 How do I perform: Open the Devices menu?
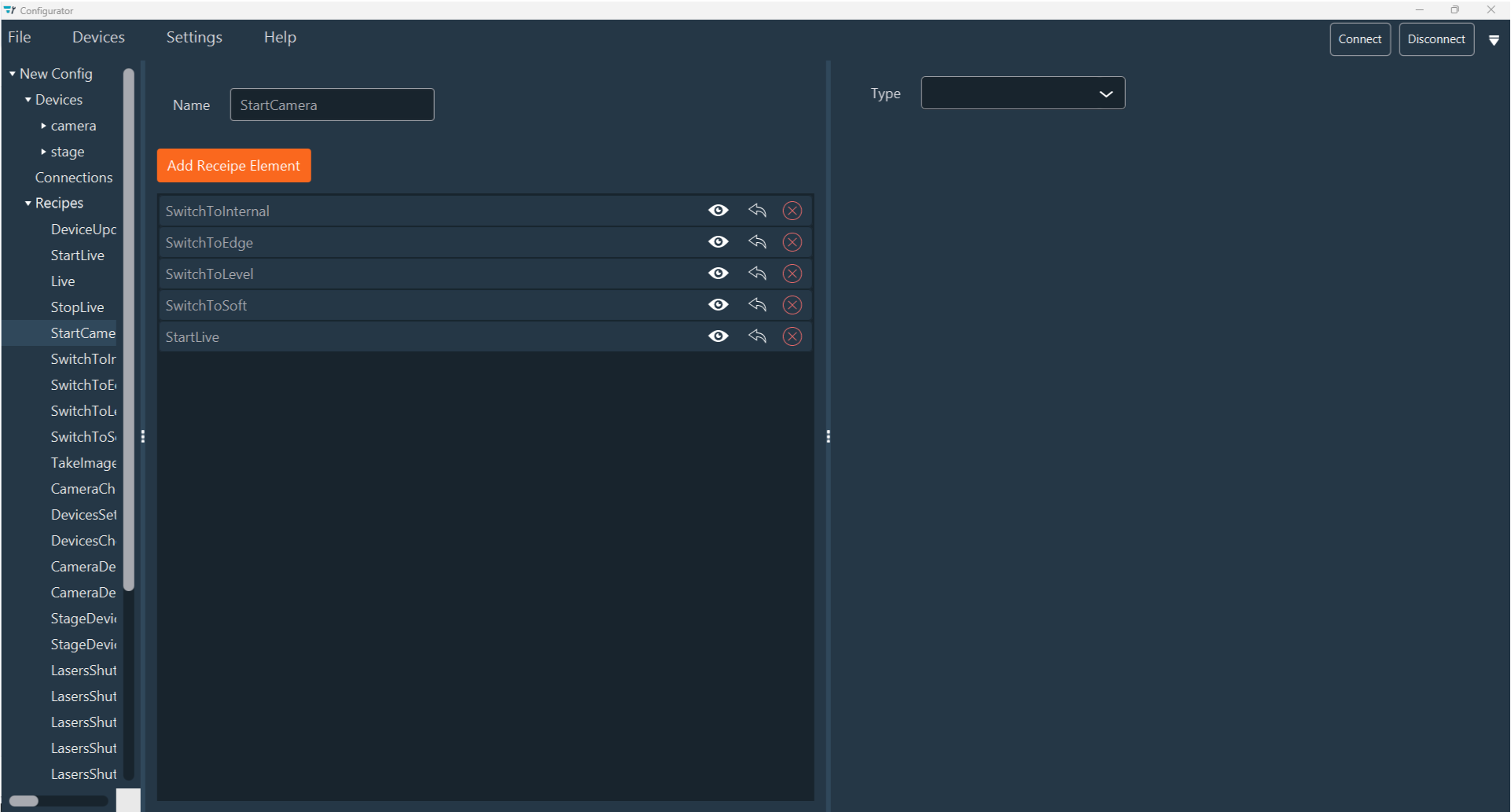coord(98,38)
